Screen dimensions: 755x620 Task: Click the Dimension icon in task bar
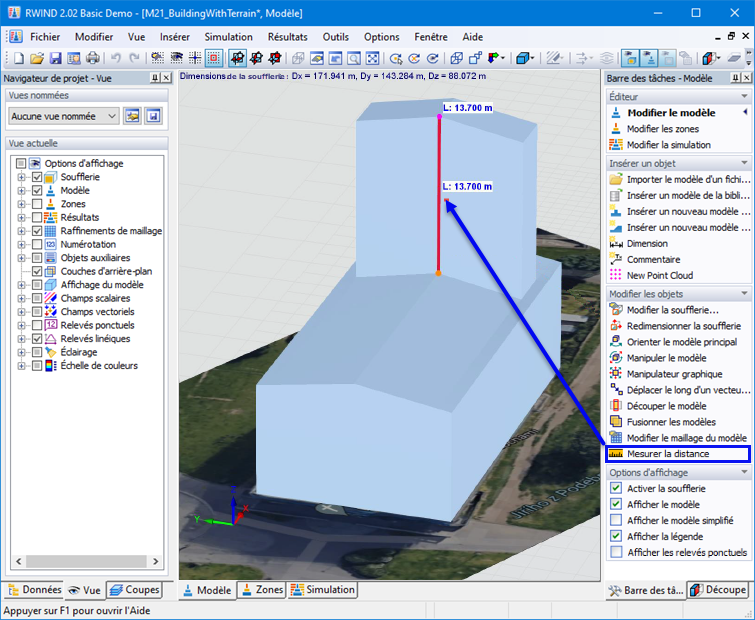[x=616, y=244]
